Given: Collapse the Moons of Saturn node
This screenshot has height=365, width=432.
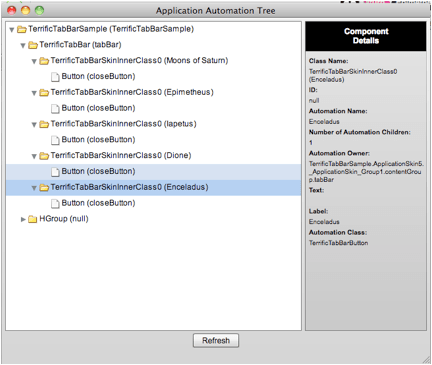Looking at the screenshot, I should [34, 62].
